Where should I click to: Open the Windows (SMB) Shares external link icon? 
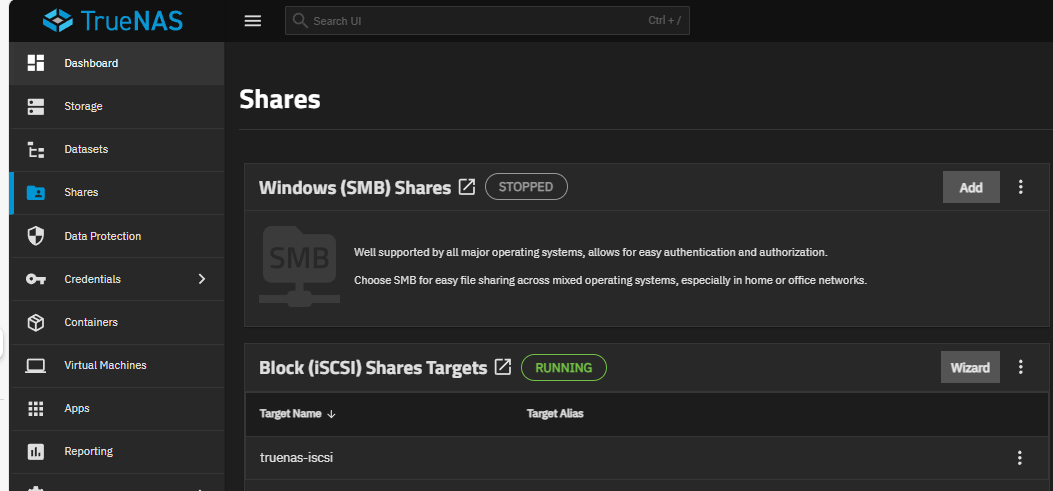tap(467, 187)
